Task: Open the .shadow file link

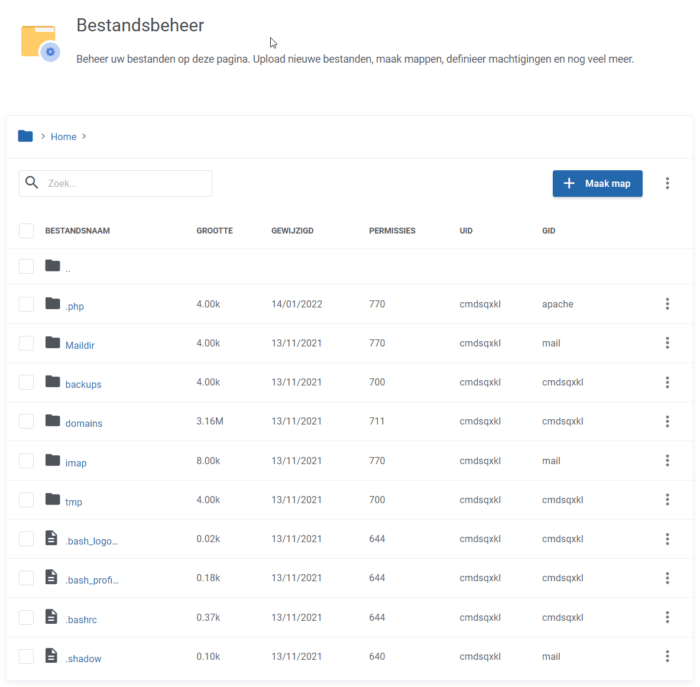Action: [x=83, y=659]
